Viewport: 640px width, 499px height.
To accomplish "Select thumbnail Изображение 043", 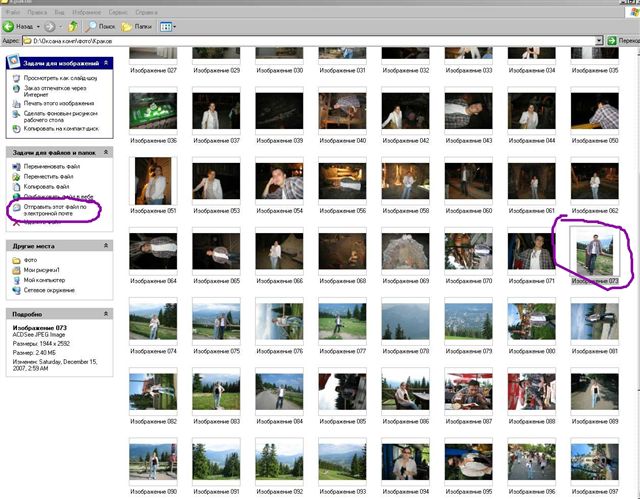I will (x=469, y=111).
